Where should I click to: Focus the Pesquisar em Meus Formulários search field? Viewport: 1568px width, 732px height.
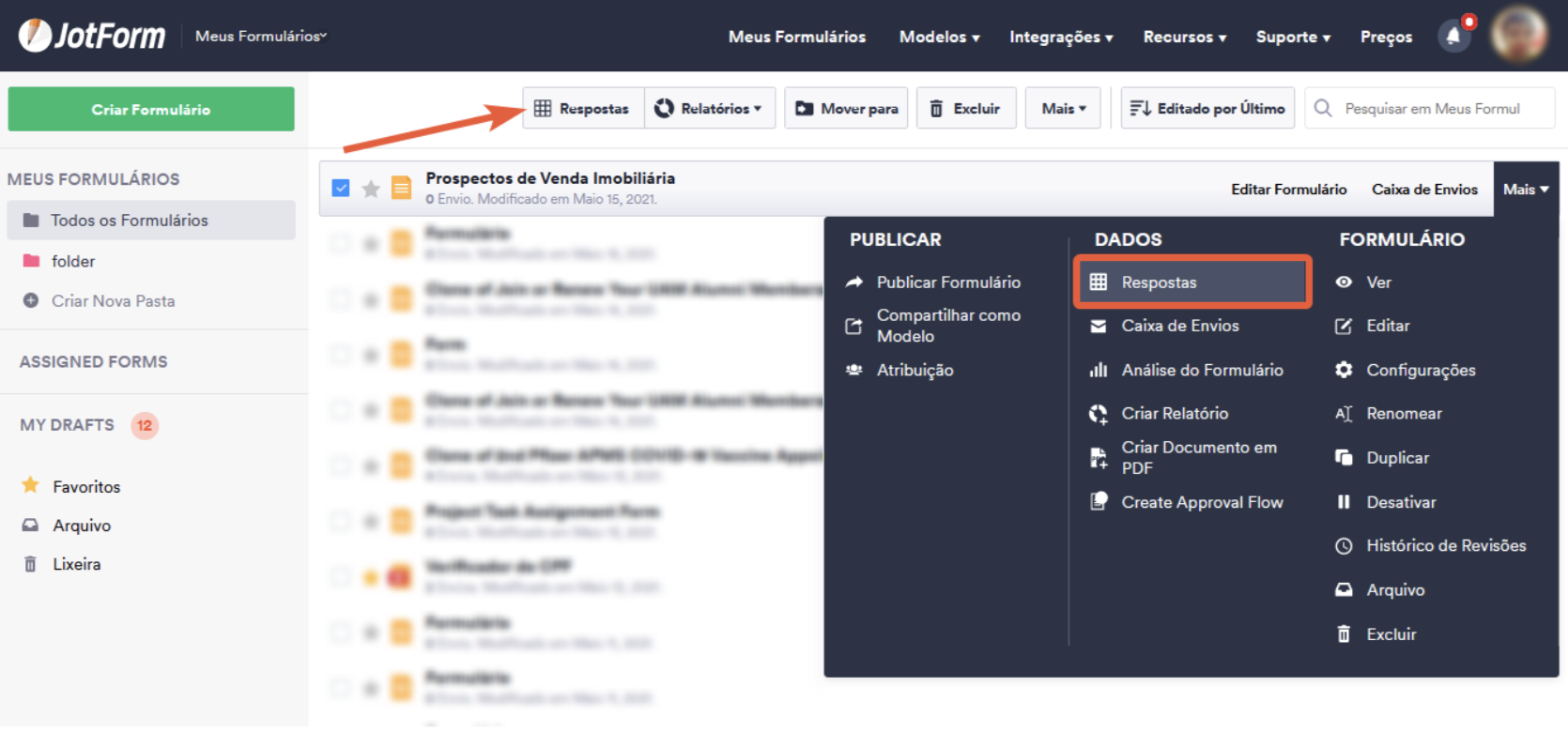1432,108
